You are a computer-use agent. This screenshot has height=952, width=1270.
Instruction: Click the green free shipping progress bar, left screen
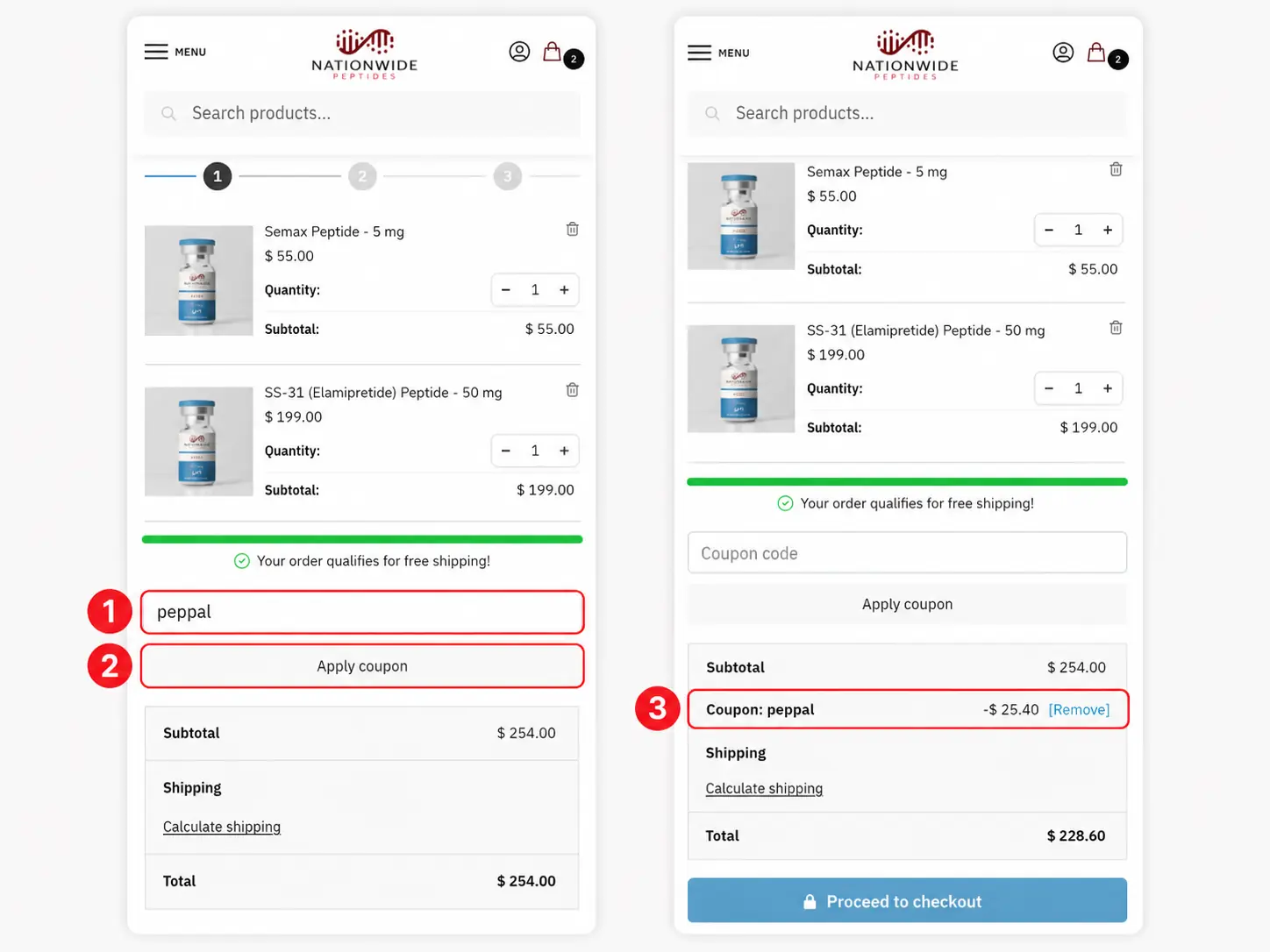[362, 539]
